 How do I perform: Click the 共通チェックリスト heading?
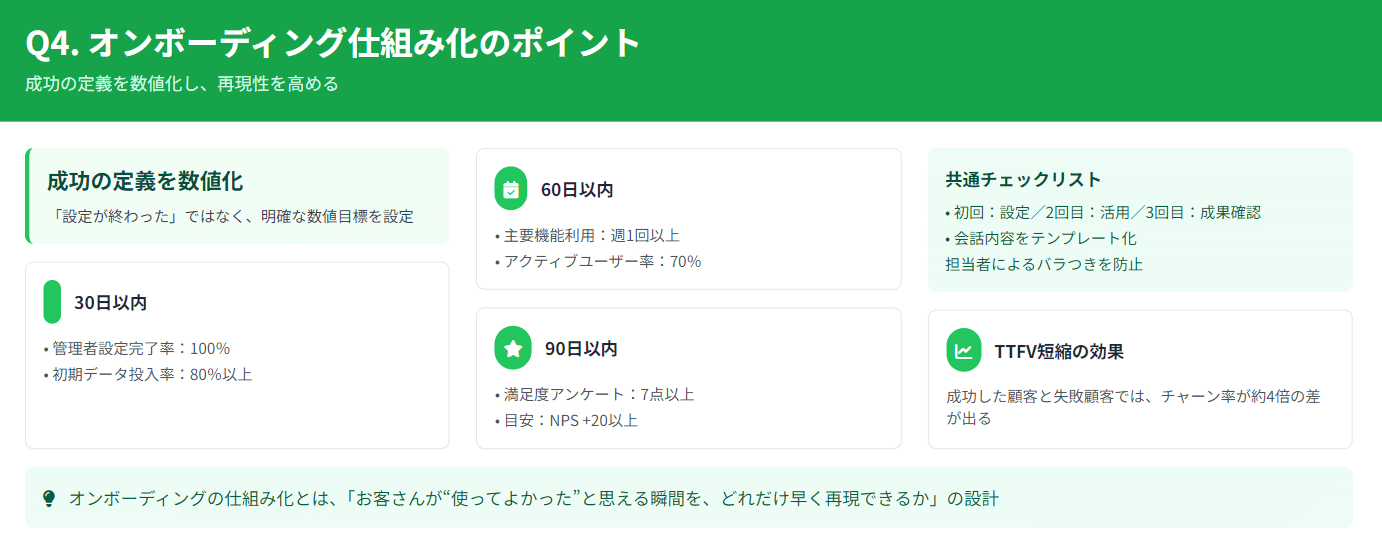[1023, 180]
